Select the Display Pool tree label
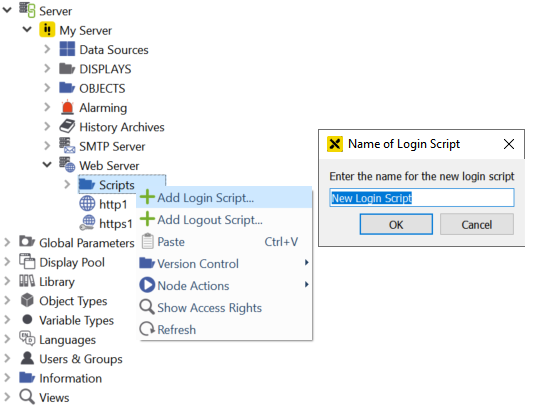 click(x=72, y=262)
